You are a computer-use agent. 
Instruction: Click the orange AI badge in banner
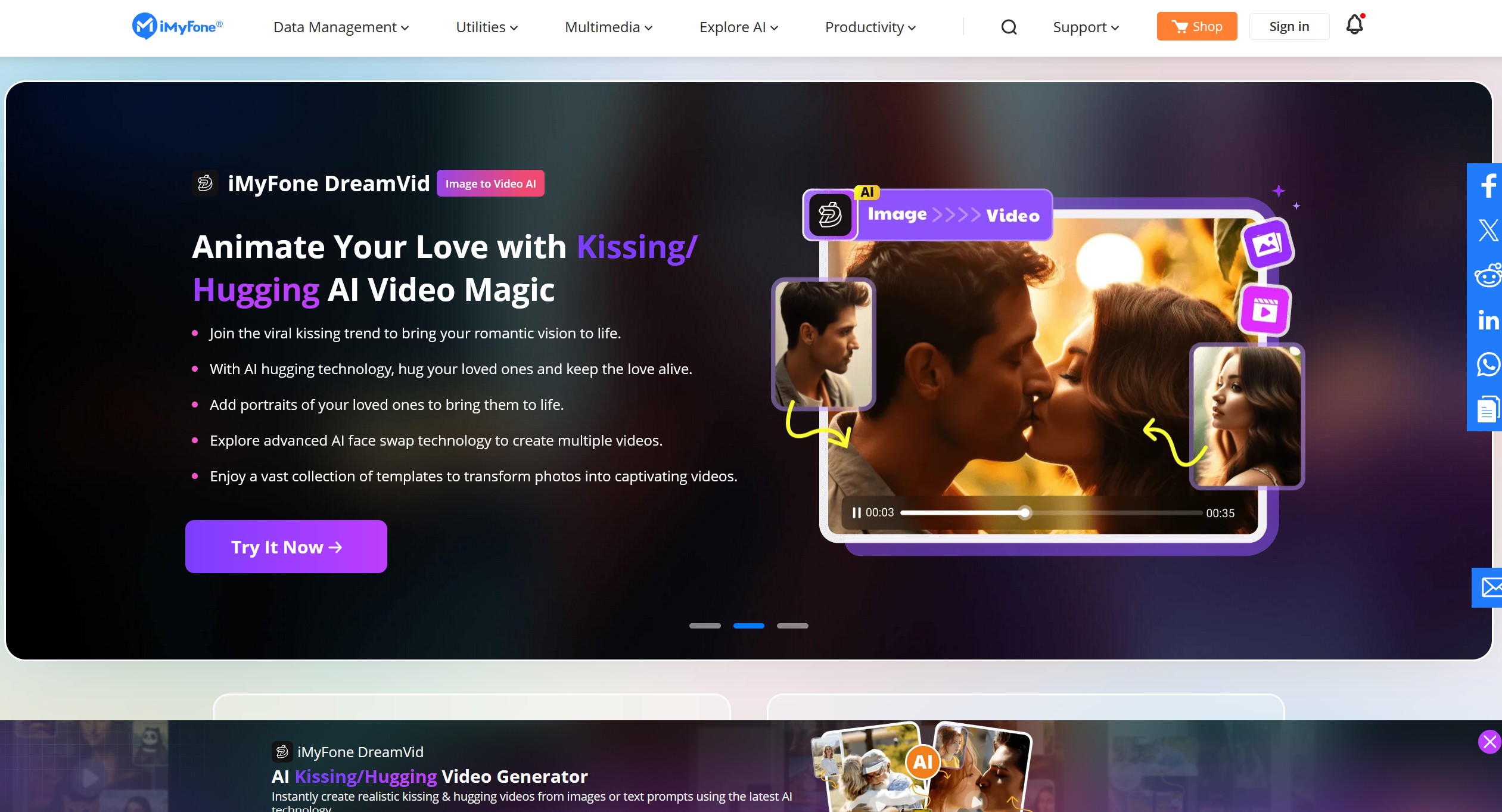[922, 762]
